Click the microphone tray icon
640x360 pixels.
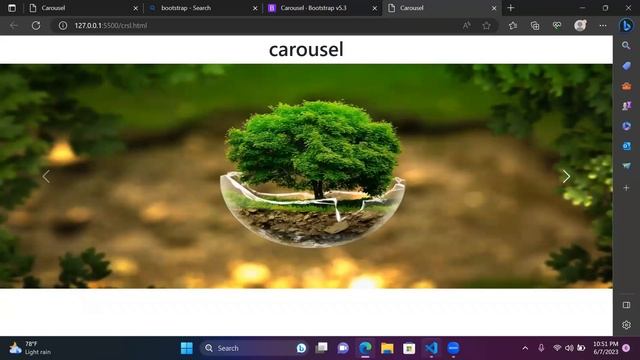(x=541, y=348)
